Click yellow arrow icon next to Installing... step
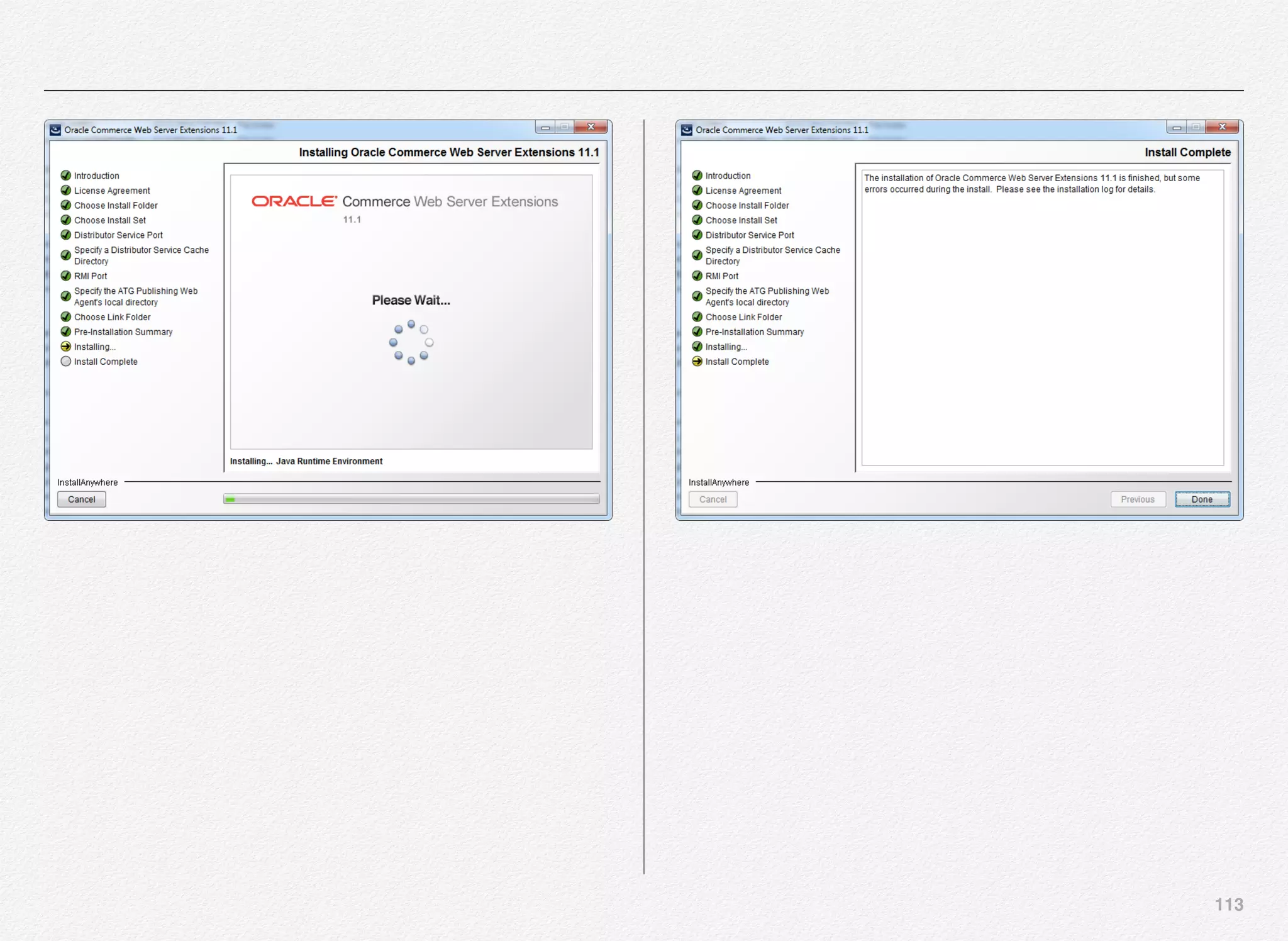 [x=65, y=347]
